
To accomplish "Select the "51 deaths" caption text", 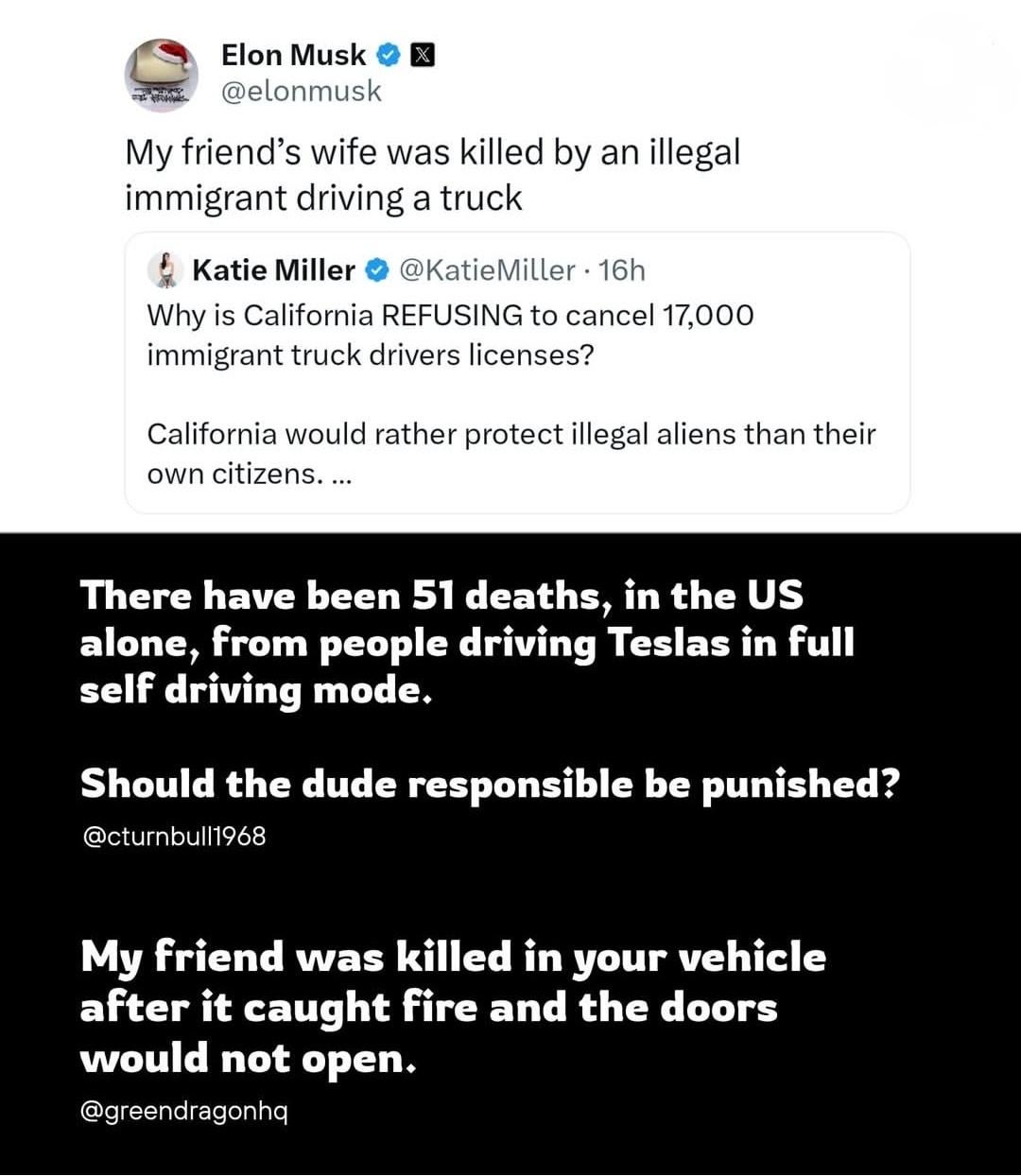I will click(467, 643).
